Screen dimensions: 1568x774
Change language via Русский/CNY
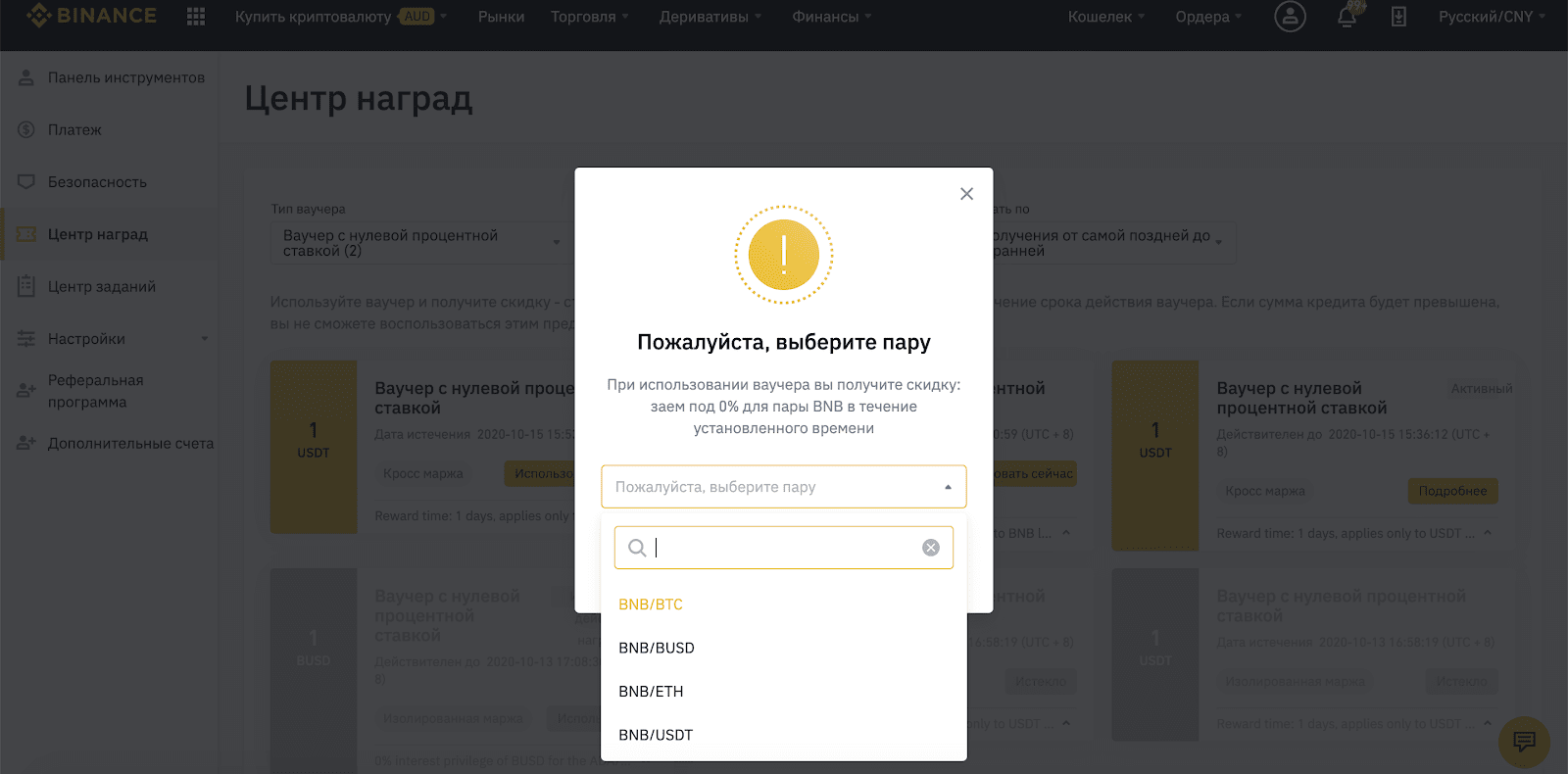(1492, 17)
